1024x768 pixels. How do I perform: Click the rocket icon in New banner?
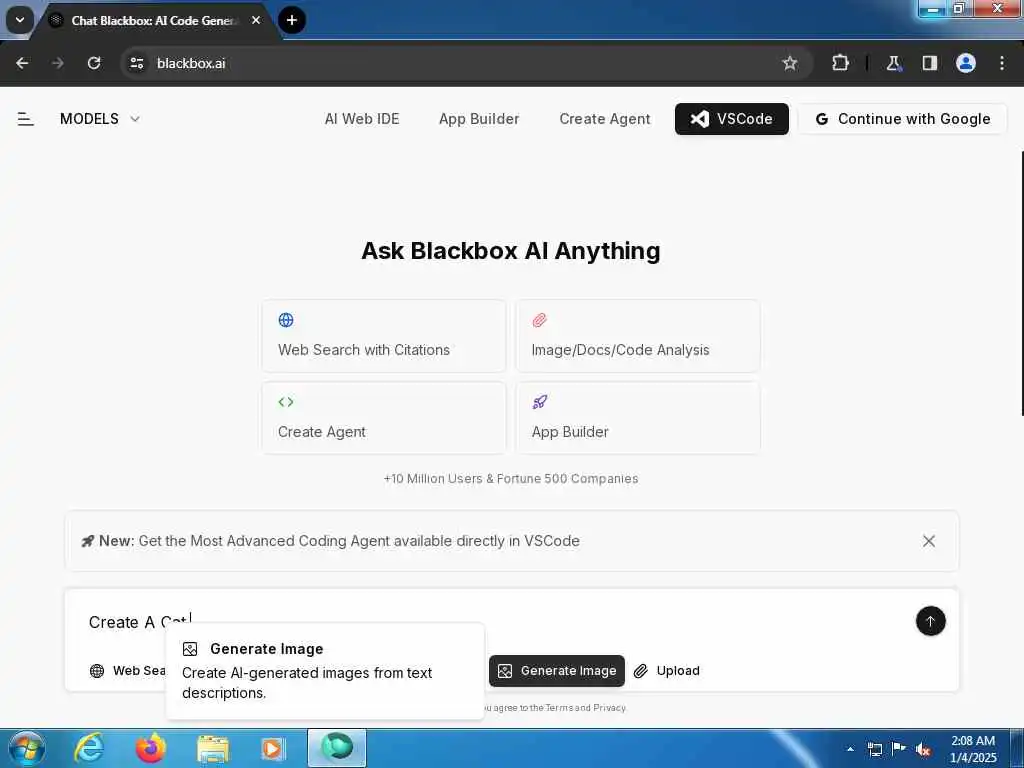(88, 541)
